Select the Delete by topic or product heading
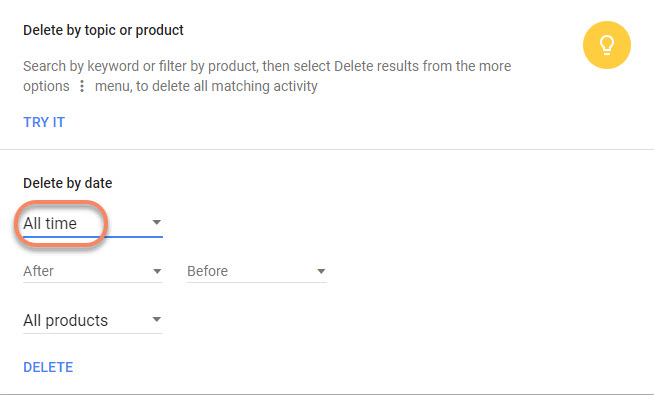 pyautogui.click(x=103, y=30)
